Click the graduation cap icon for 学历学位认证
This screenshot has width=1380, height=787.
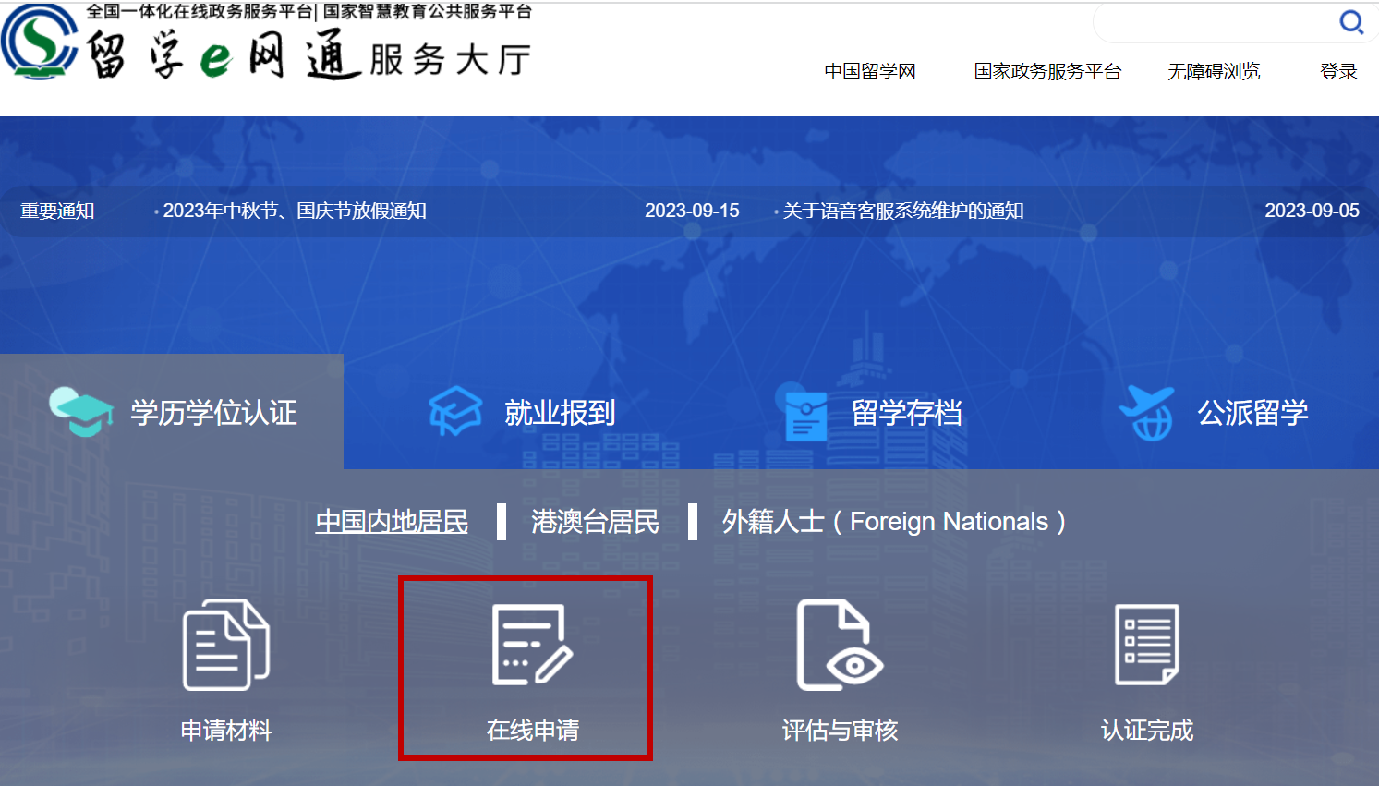[81, 412]
